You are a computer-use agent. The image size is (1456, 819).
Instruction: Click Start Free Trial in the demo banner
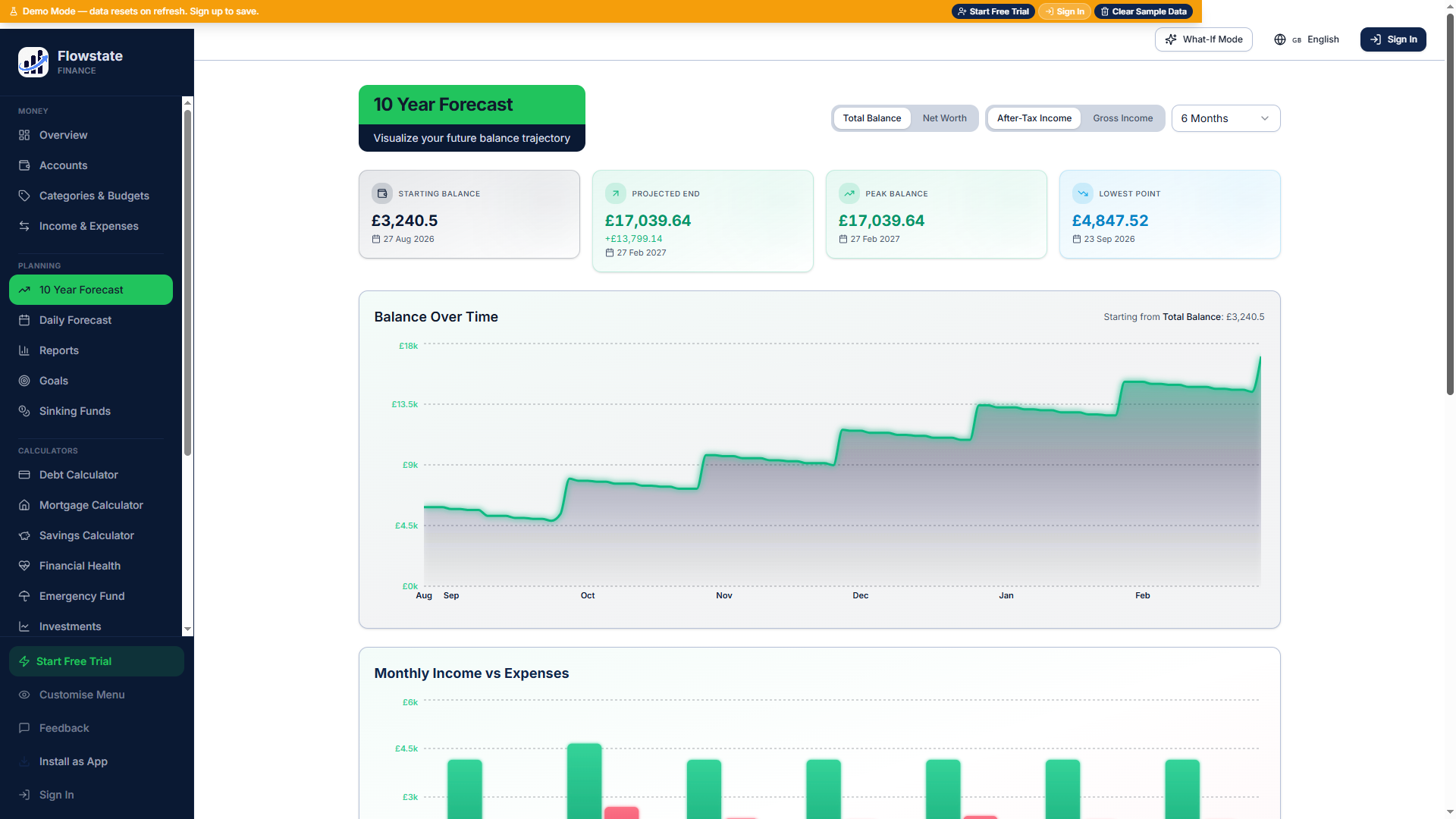[993, 11]
